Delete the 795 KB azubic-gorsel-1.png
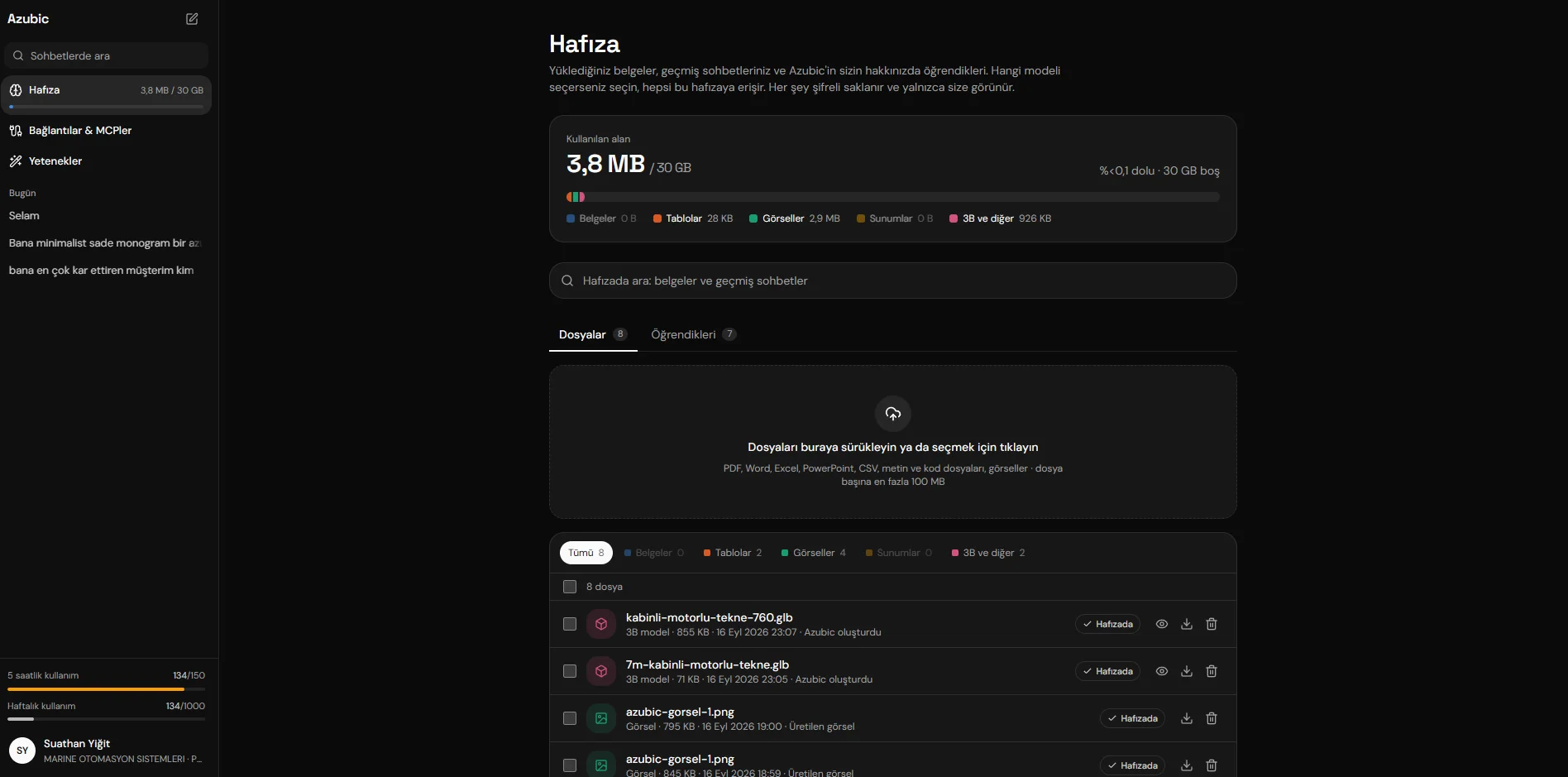Image resolution: width=1568 pixels, height=777 pixels. pos(1212,718)
